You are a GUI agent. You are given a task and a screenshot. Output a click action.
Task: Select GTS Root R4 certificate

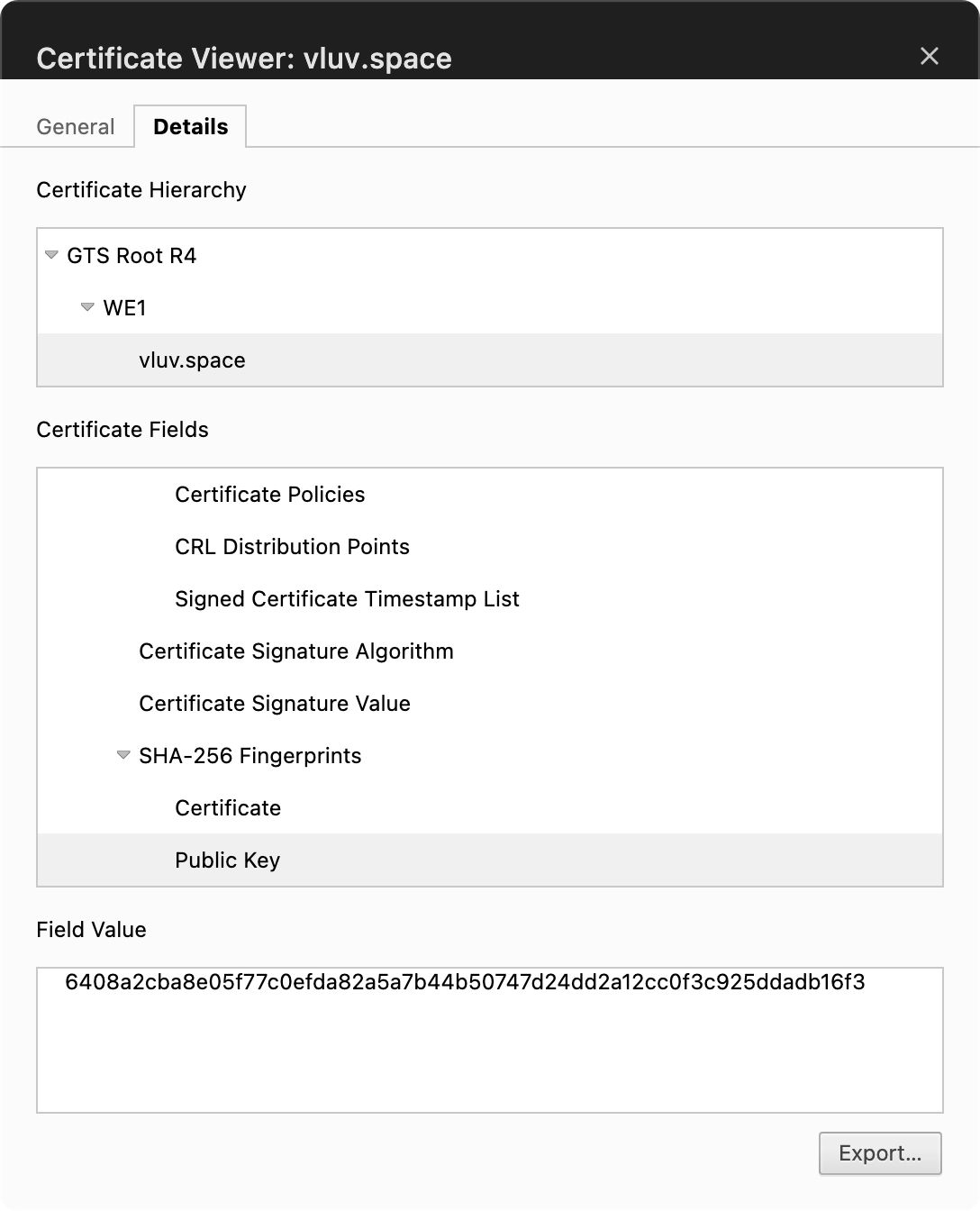point(132,256)
